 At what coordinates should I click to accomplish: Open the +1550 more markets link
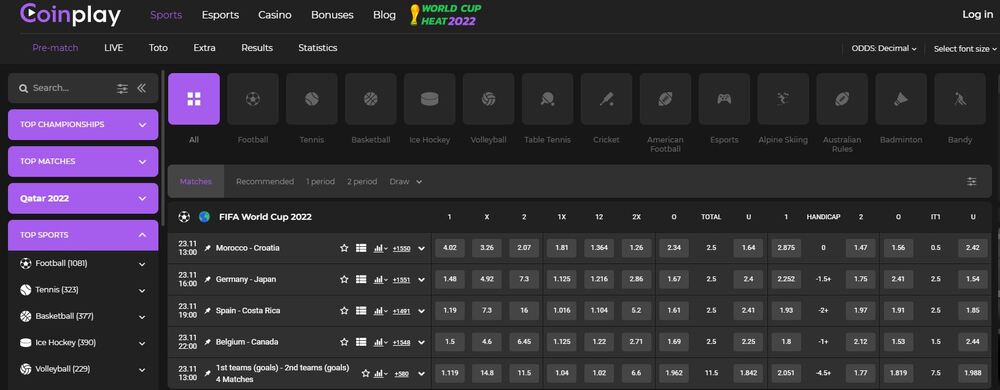[x=401, y=249]
